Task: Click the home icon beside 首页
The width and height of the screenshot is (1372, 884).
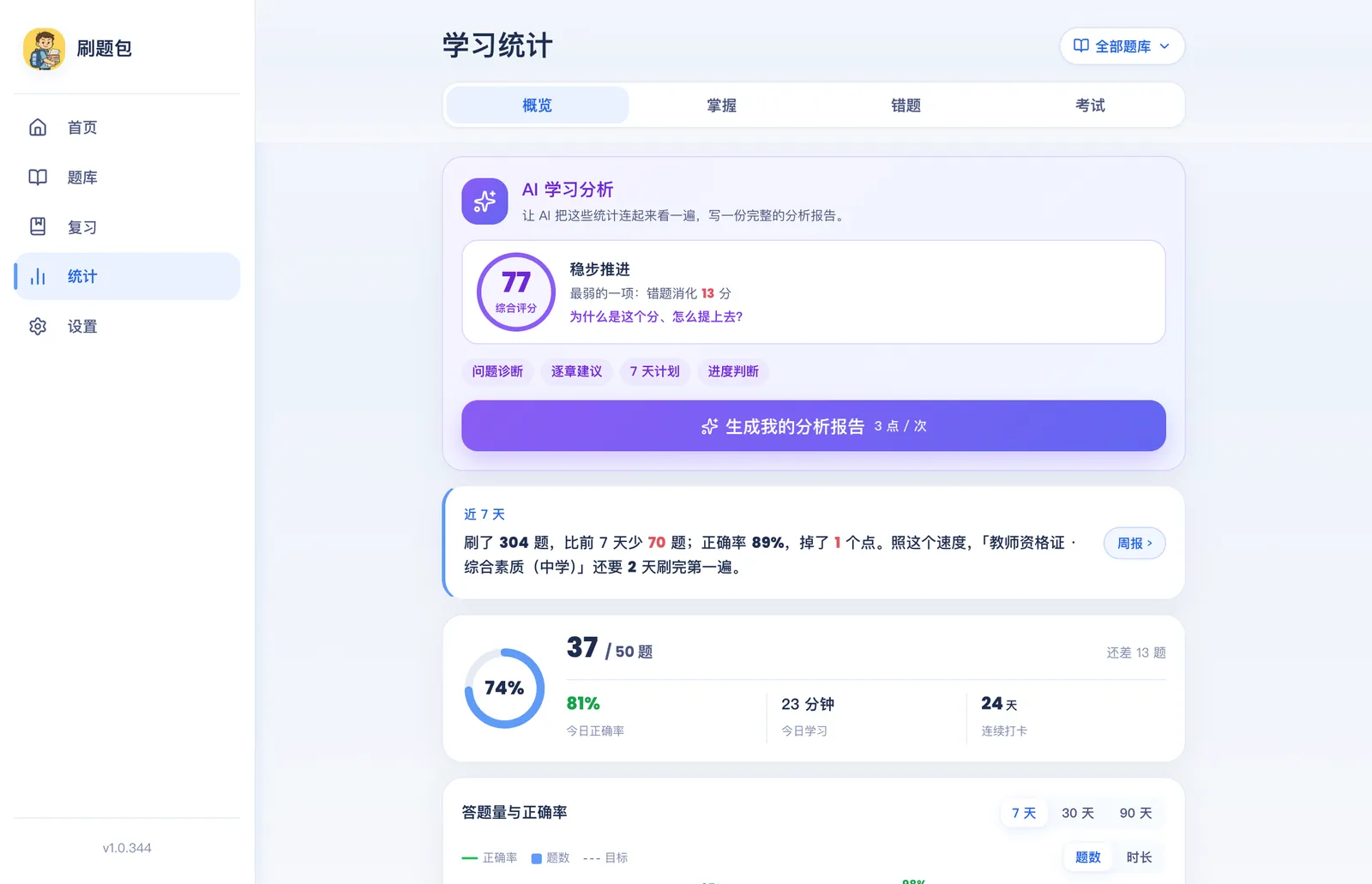Action: click(x=38, y=128)
